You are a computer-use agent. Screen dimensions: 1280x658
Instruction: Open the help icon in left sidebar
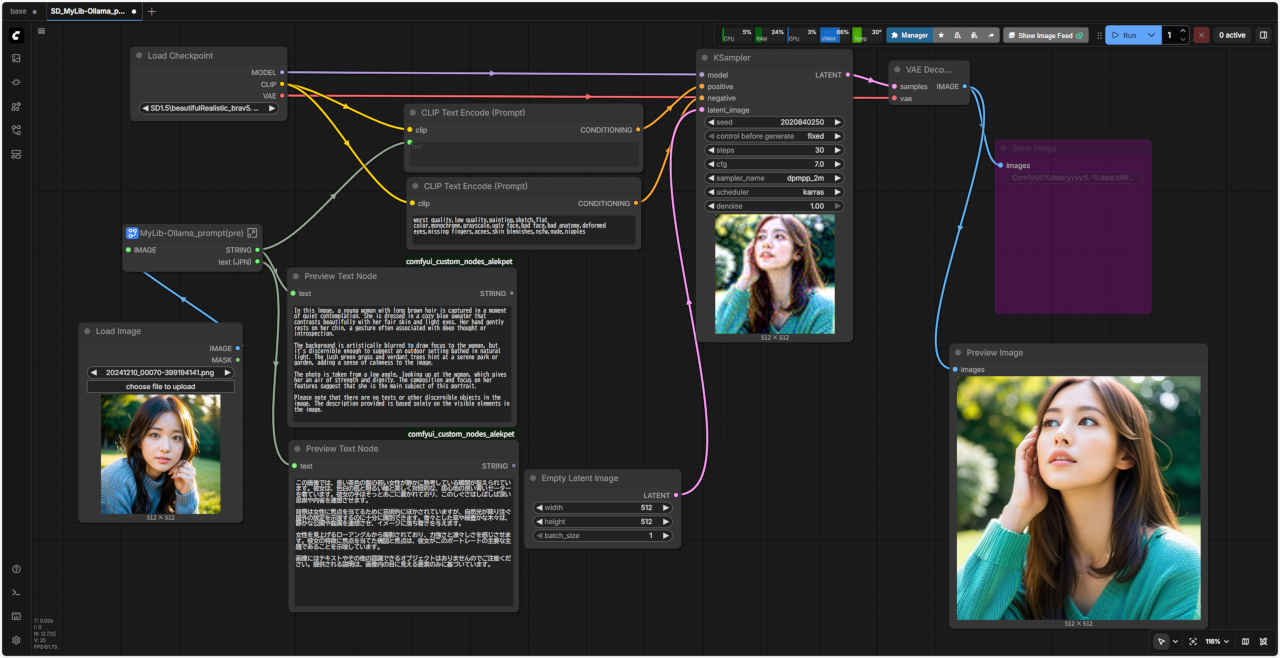pyautogui.click(x=16, y=569)
